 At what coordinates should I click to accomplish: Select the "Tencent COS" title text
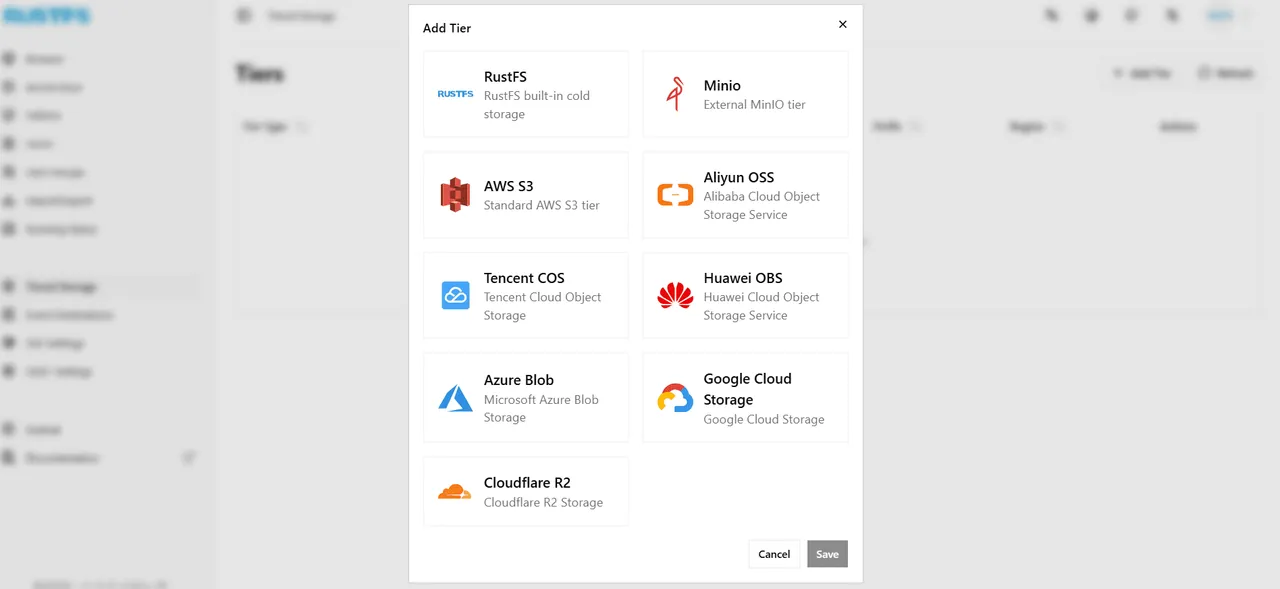(x=524, y=278)
